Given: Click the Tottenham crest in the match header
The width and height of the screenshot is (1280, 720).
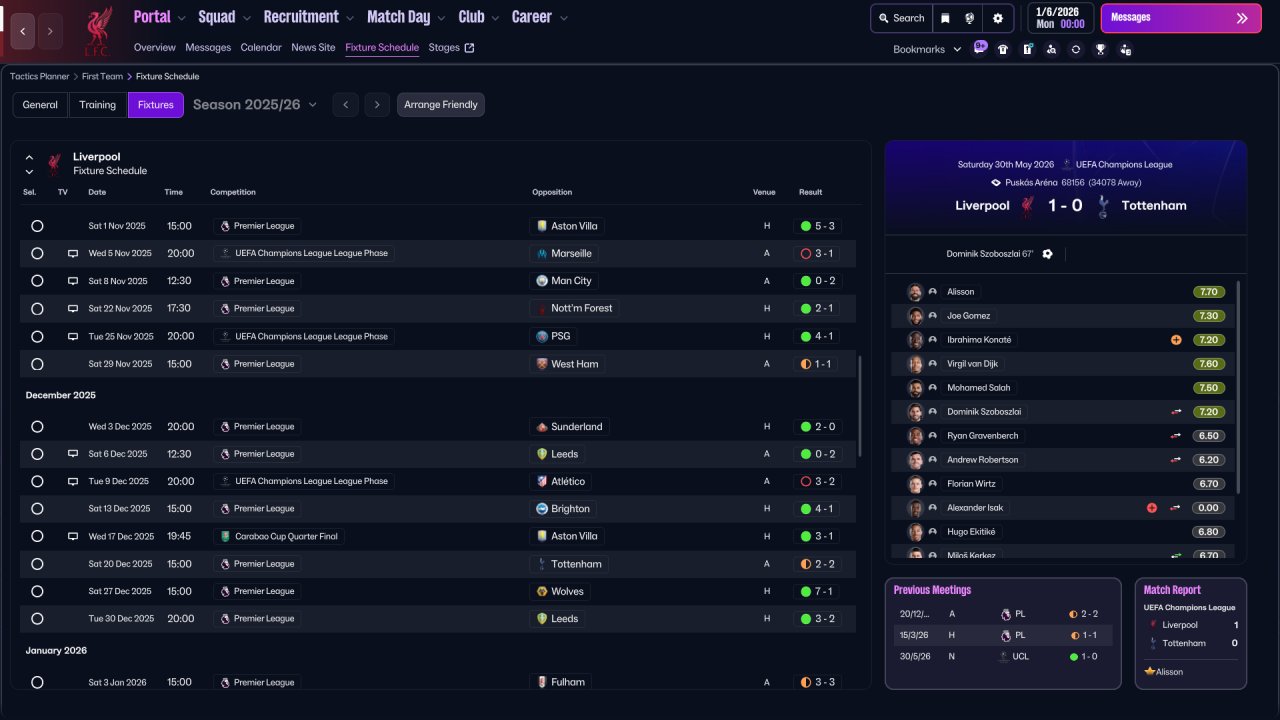Looking at the screenshot, I should coord(1103,206).
